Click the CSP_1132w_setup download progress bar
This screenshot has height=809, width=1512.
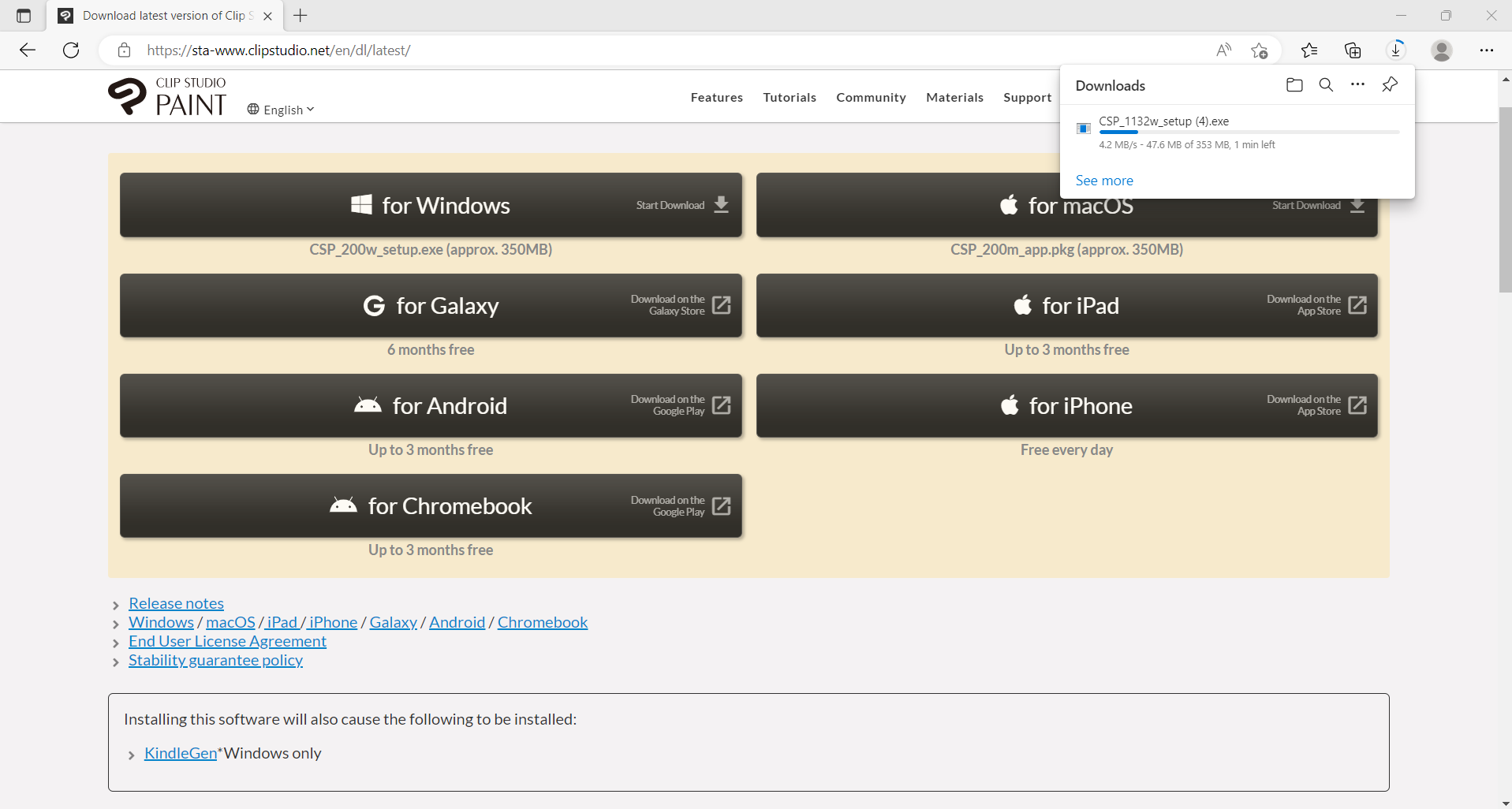[x=1249, y=132]
